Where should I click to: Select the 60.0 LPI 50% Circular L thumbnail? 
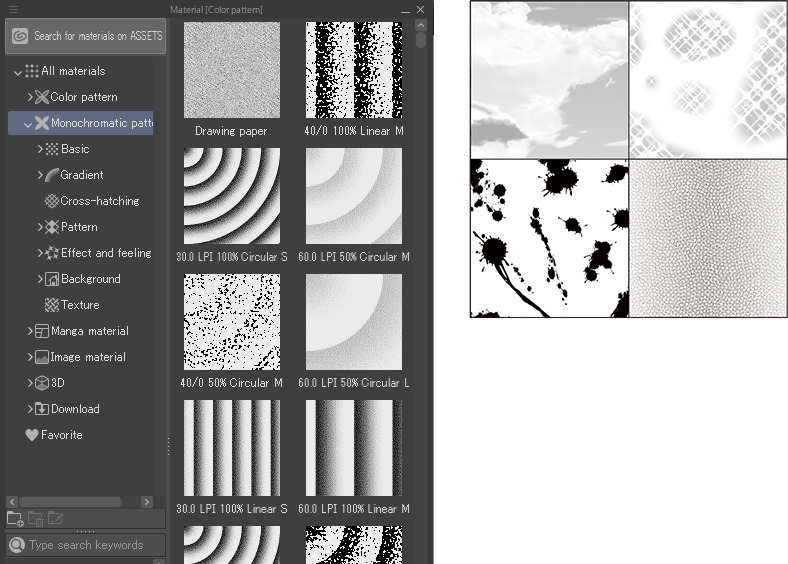click(x=354, y=322)
